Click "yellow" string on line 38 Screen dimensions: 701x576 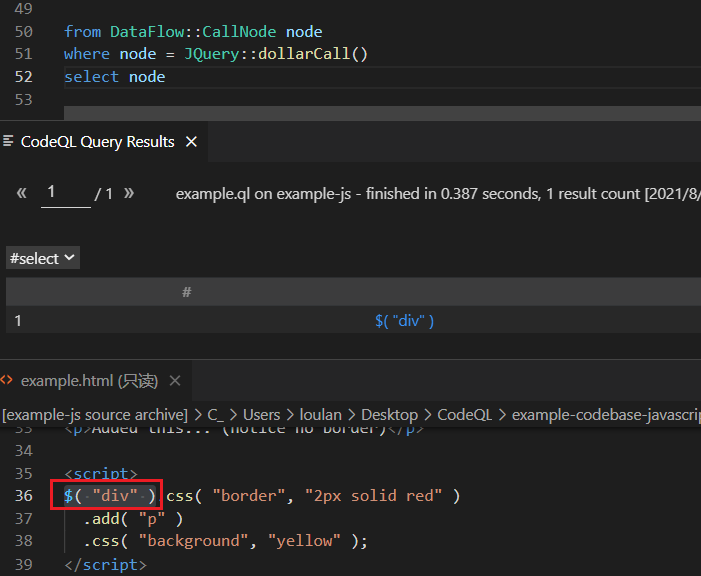point(304,541)
